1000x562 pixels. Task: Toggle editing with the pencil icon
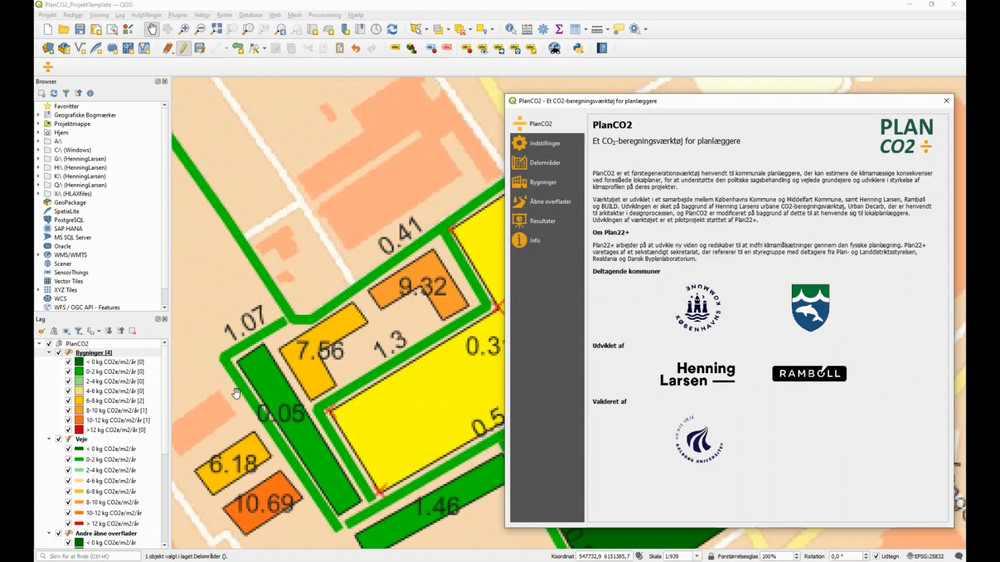pyautogui.click(x=184, y=48)
